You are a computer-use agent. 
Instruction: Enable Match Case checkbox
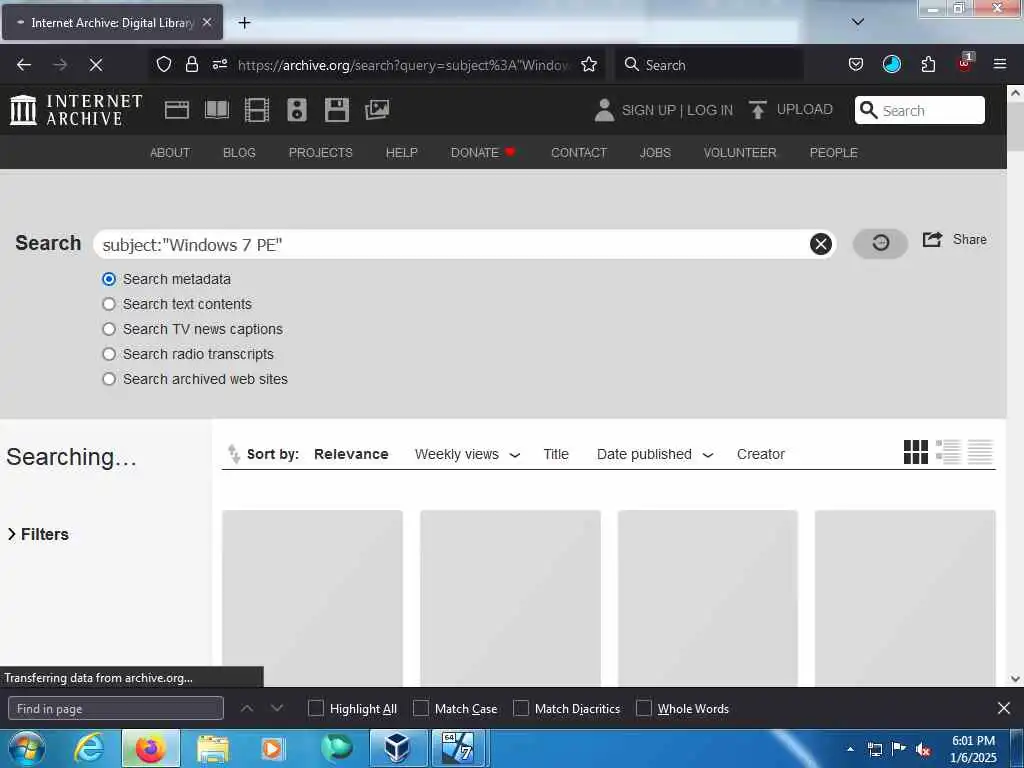coord(421,708)
